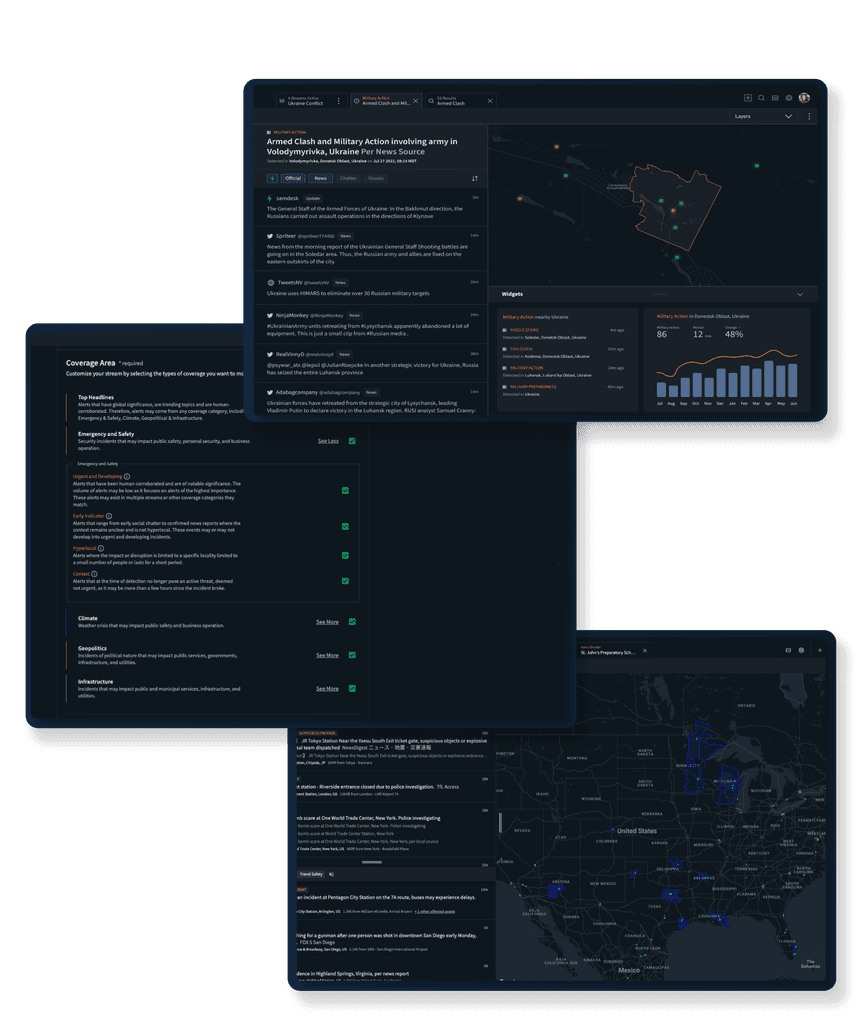
Task: Toggle the Context category checkbox
Action: tap(344, 581)
